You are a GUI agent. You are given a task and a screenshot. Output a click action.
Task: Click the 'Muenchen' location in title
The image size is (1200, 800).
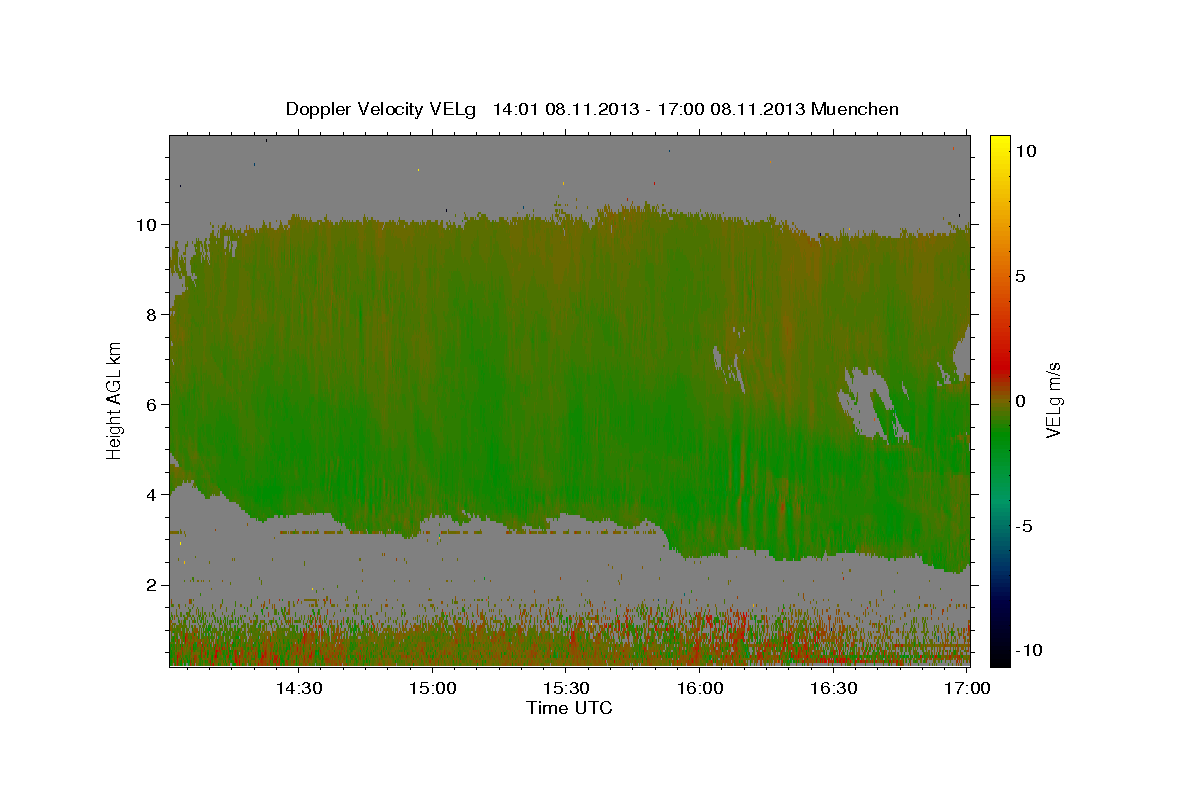coord(856,109)
